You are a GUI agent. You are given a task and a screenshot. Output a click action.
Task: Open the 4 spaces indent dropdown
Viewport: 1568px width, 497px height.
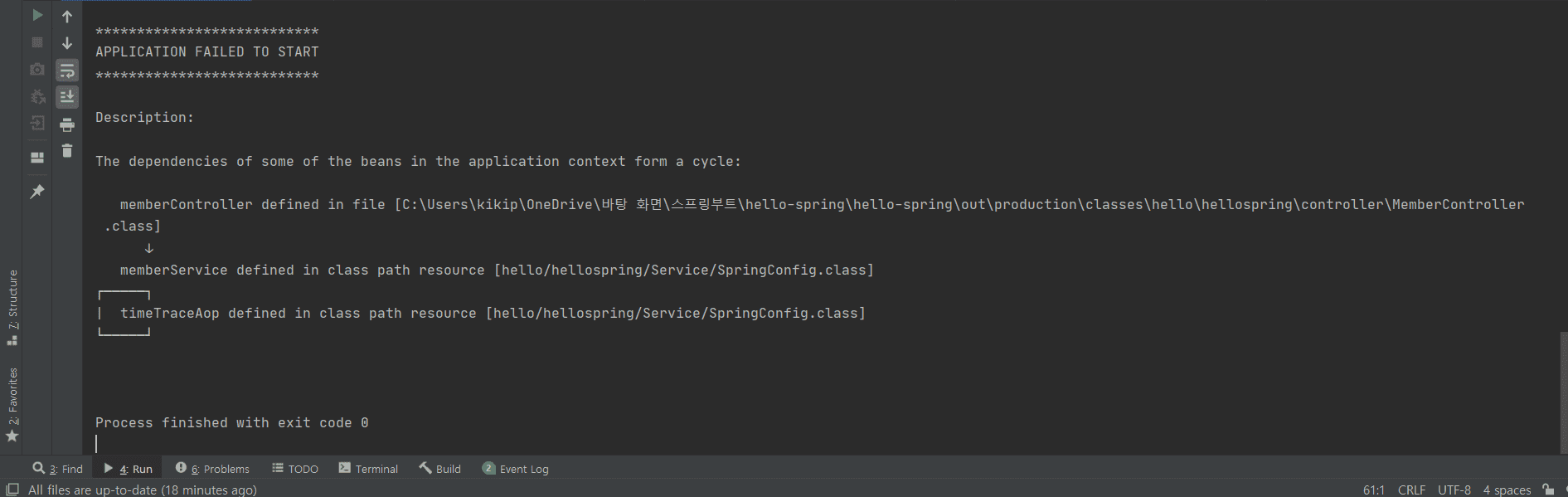(1507, 490)
